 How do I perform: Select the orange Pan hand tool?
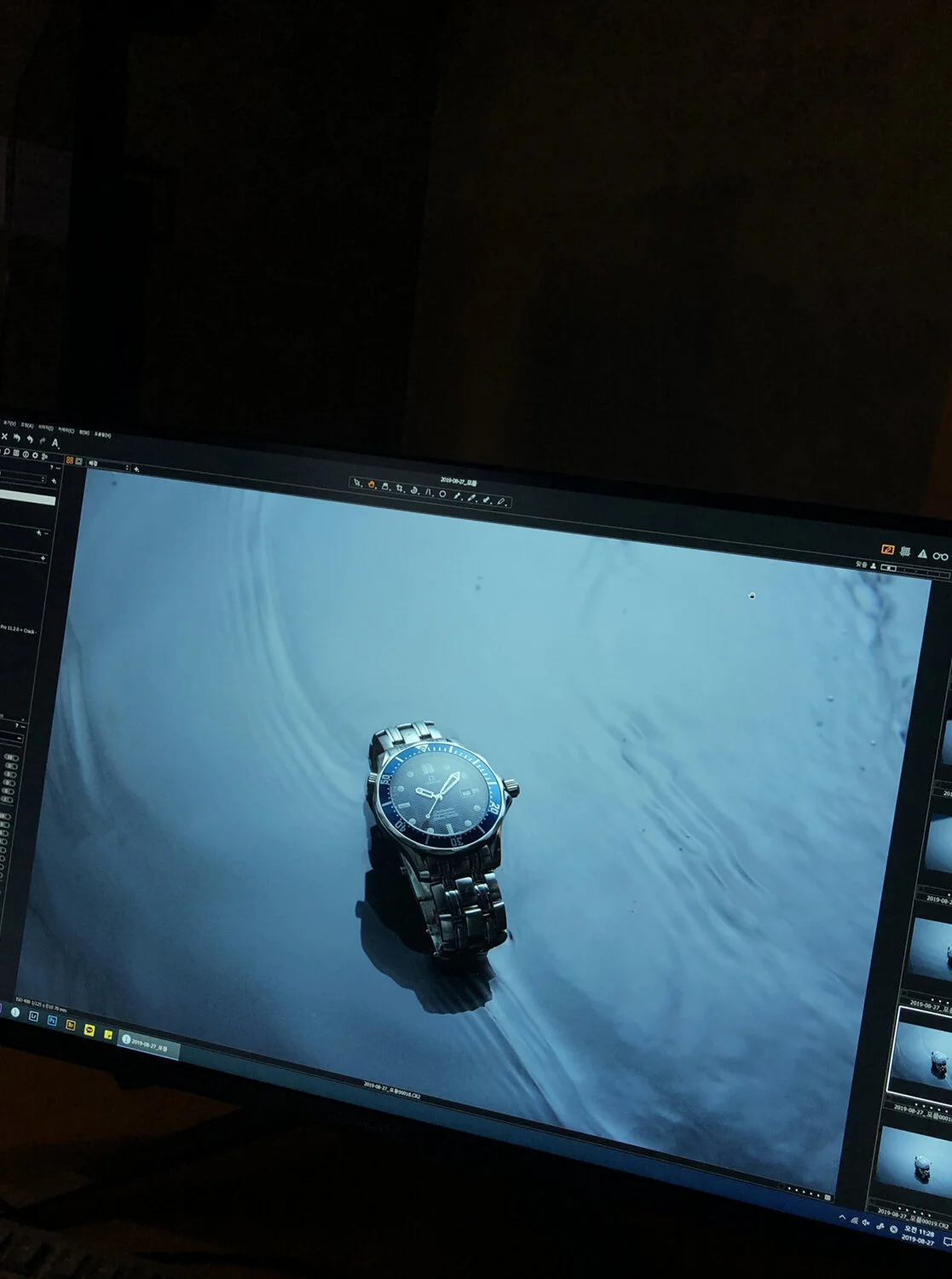coord(372,484)
